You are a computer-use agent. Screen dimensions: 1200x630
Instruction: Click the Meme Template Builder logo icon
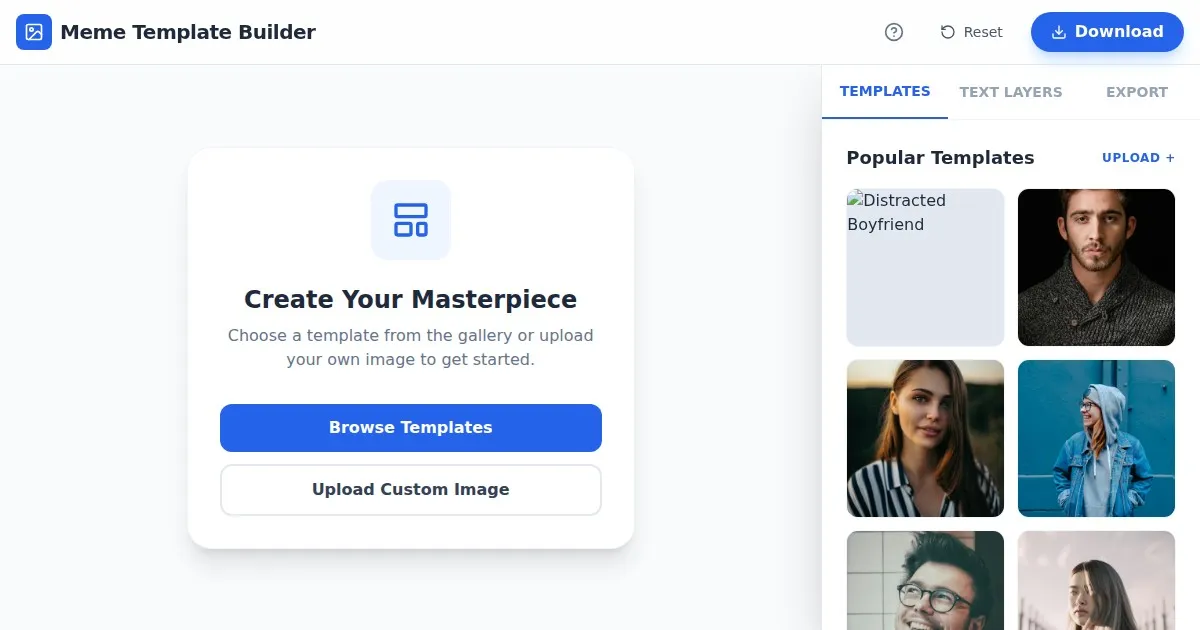[x=34, y=32]
